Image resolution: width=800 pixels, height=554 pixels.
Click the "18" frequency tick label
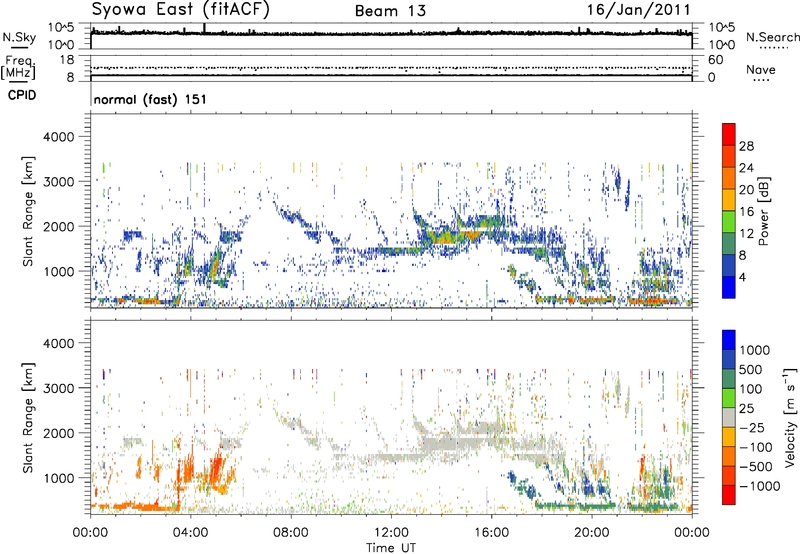pos(67,60)
